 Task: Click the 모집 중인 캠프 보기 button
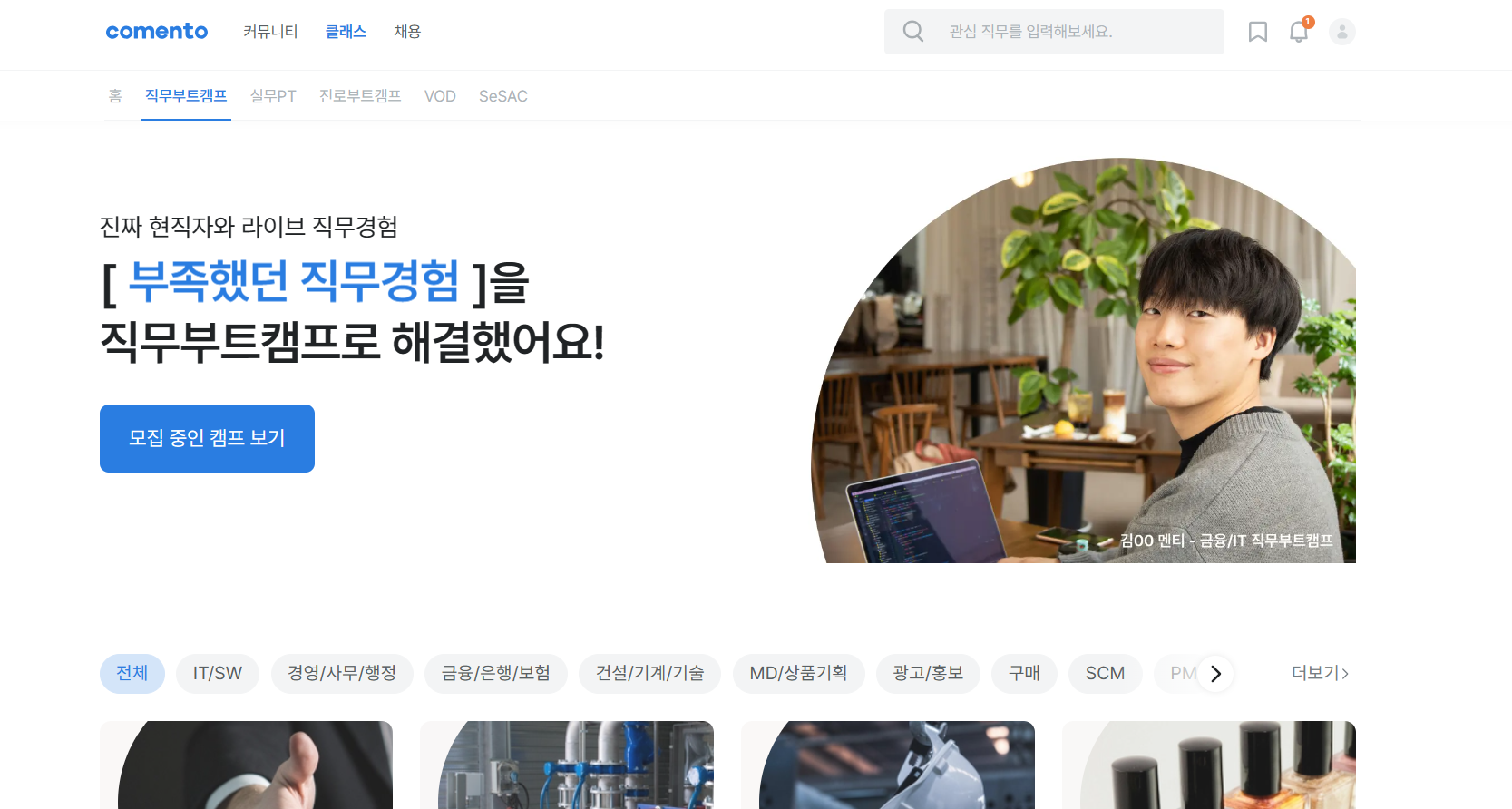[207, 438]
